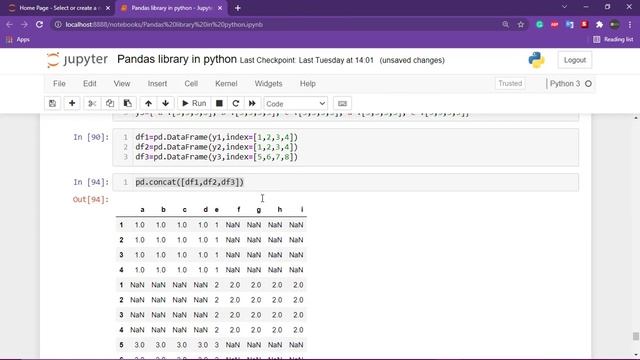Go back in browser

coord(9,24)
